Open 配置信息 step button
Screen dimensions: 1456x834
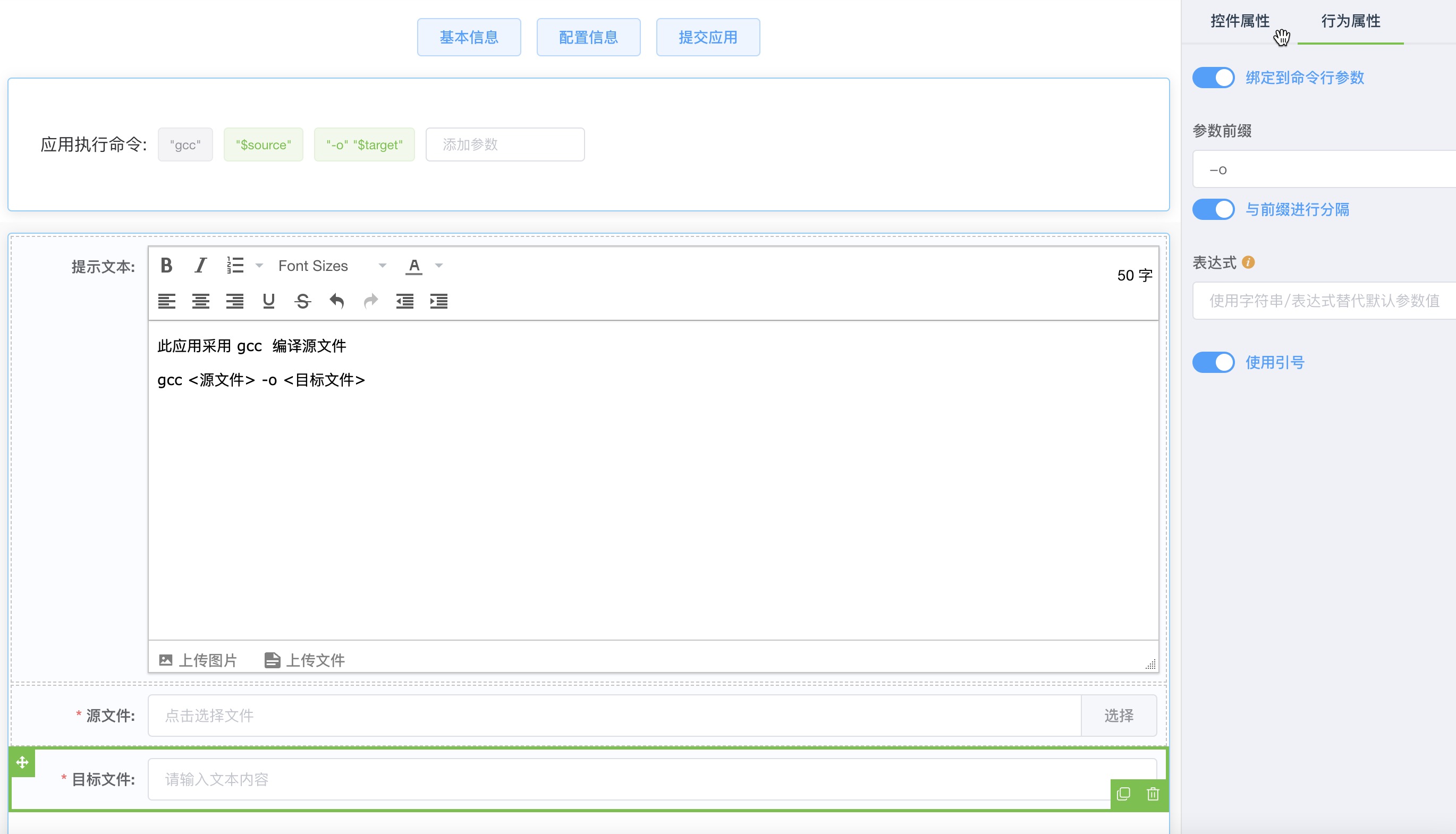click(588, 37)
